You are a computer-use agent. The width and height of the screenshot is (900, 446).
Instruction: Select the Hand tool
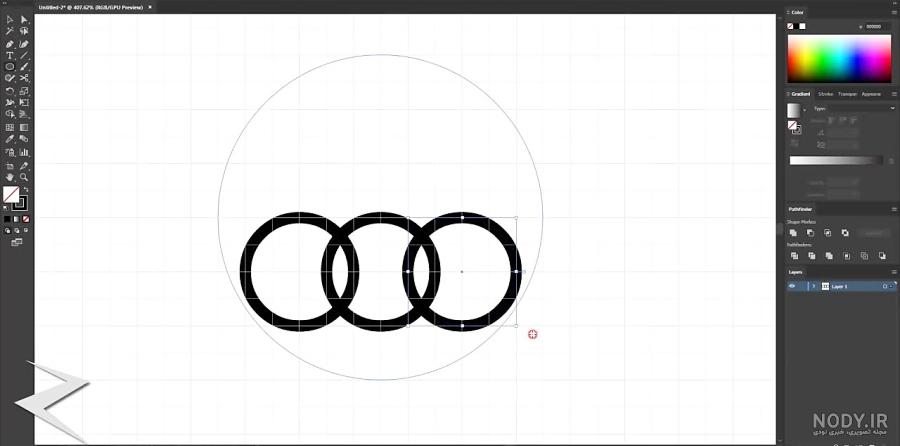point(10,177)
